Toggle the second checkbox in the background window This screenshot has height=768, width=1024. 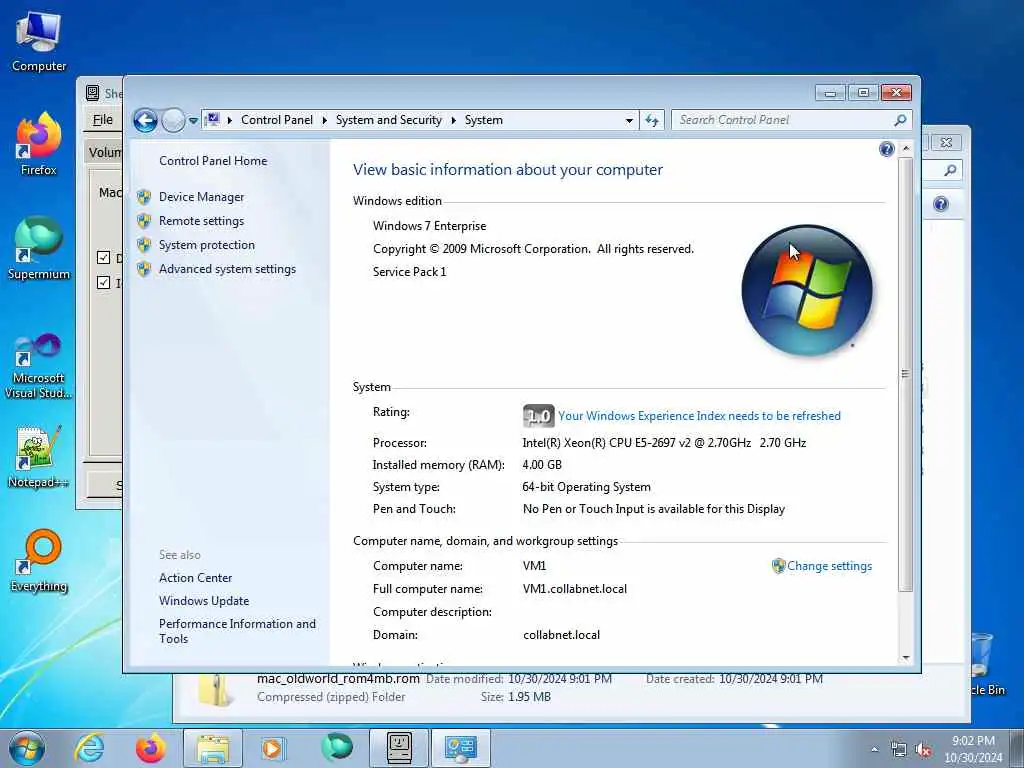point(103,282)
